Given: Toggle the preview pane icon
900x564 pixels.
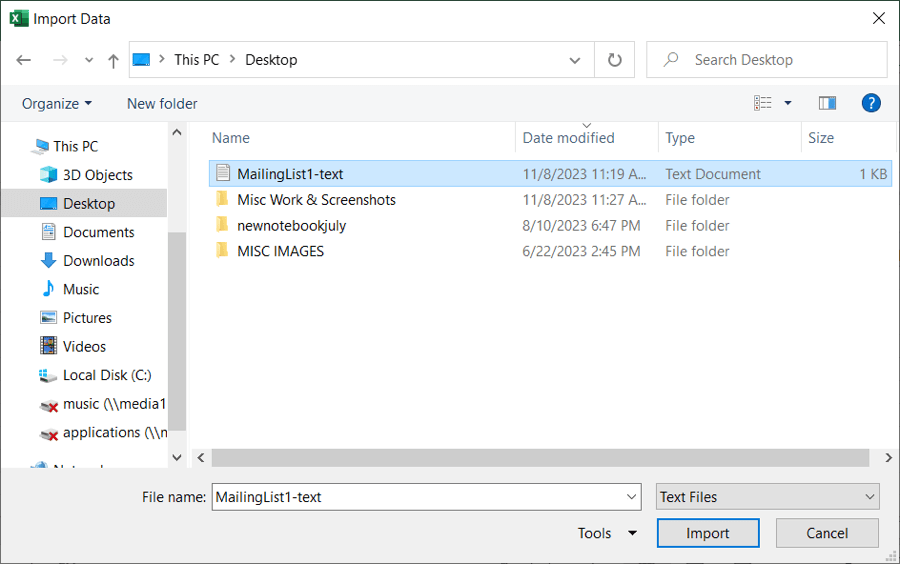Looking at the screenshot, I should pos(827,103).
